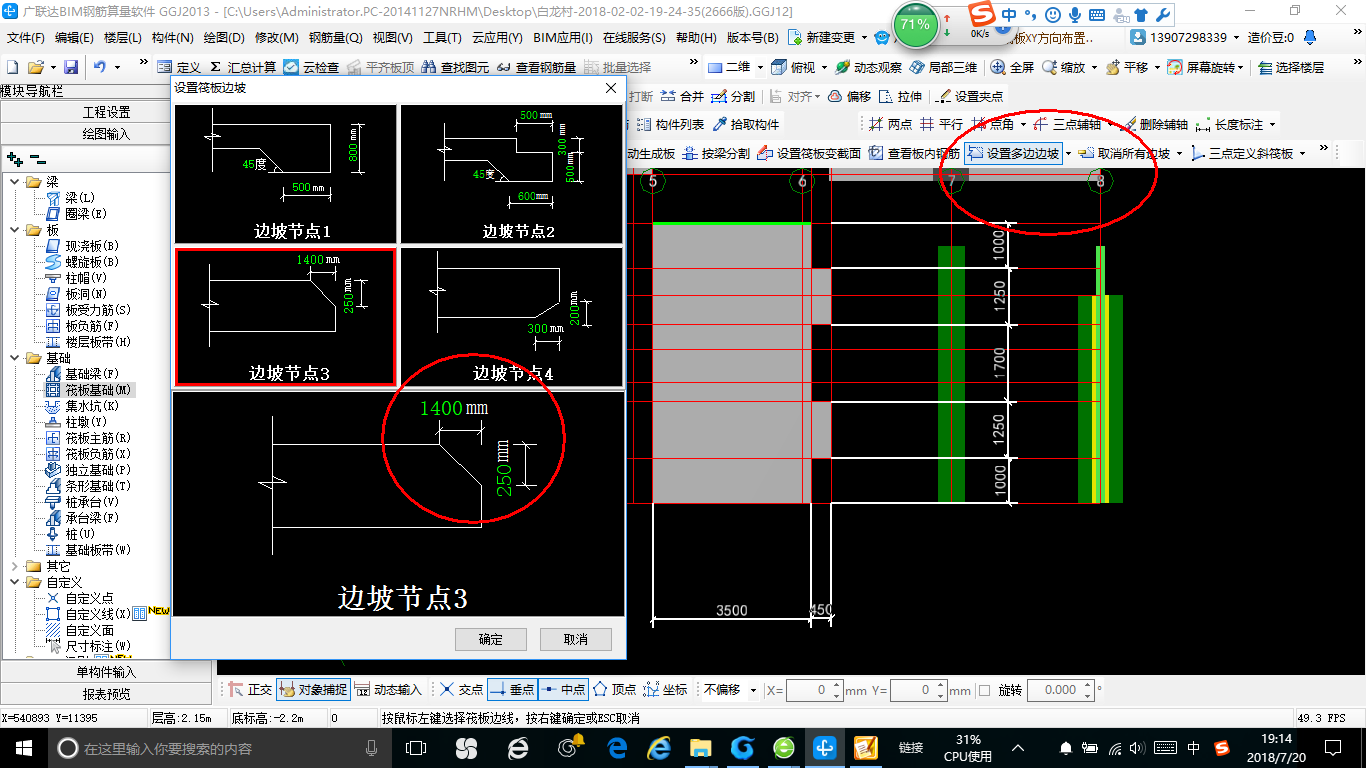Select 集水坑(K) in the tree

[83, 406]
